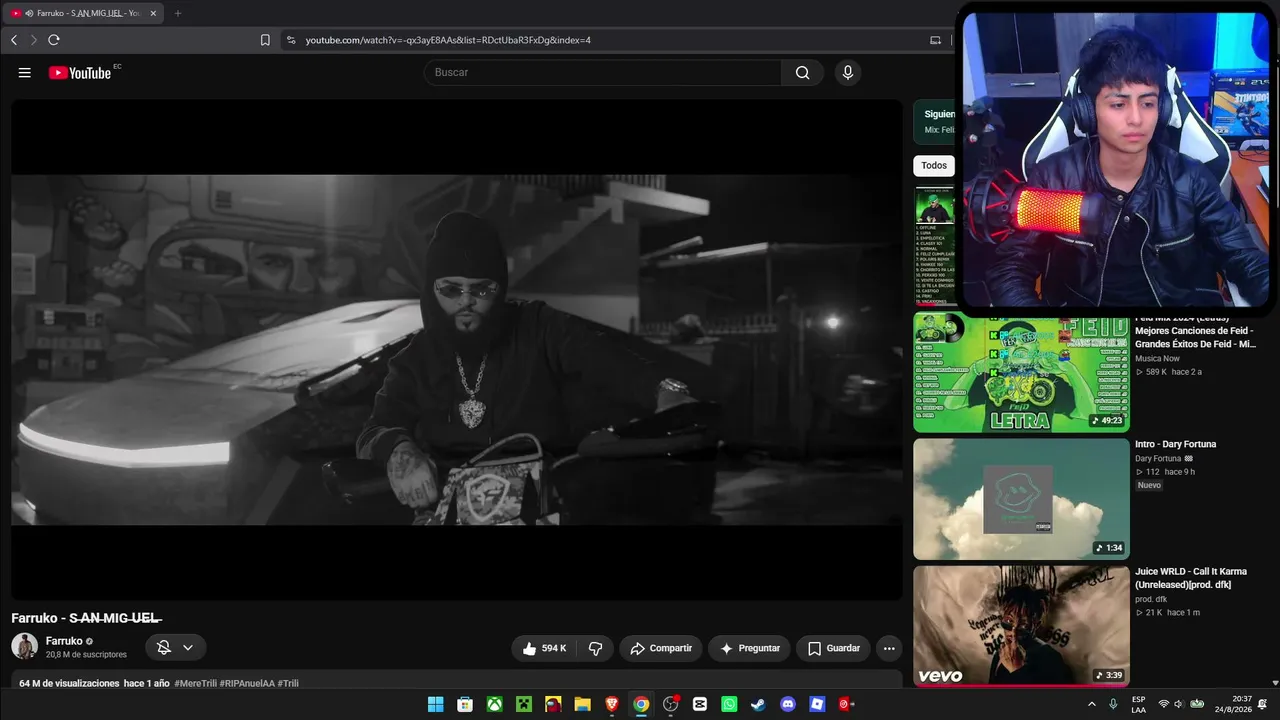Mute the tab via its audio icon
Screen dimensions: 1280x720
click(x=29, y=13)
